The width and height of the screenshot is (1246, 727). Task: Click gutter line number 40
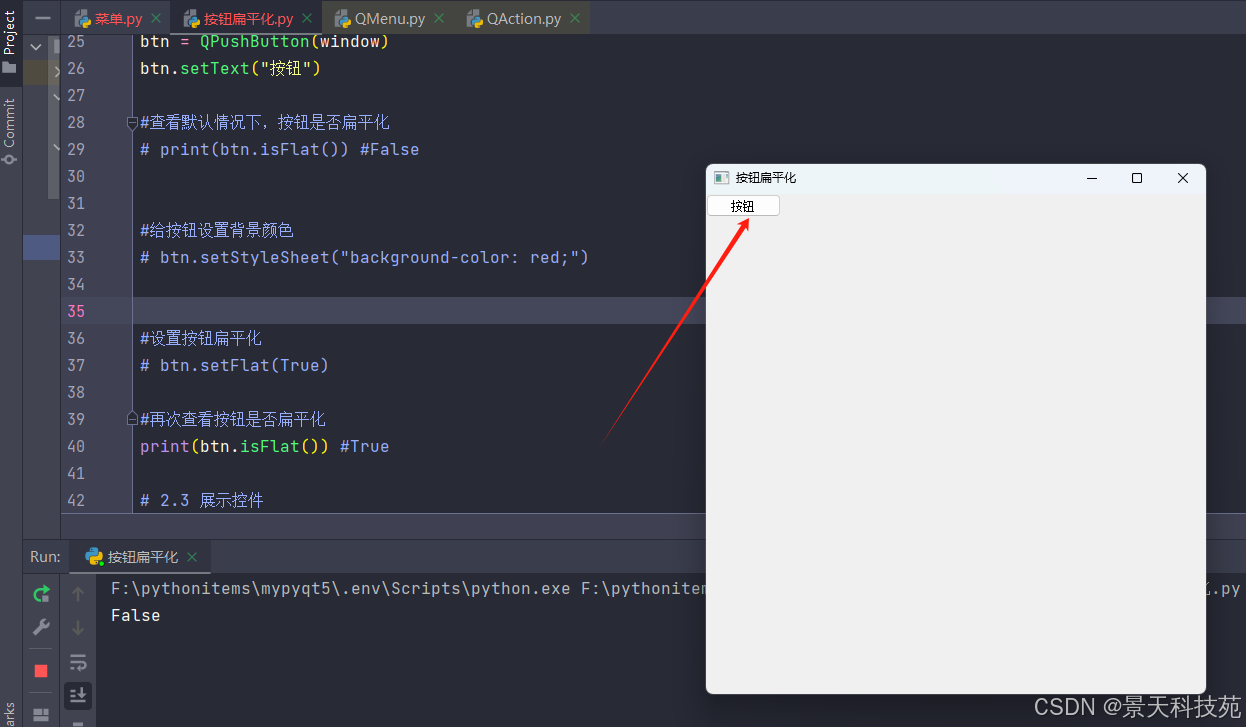pyautogui.click(x=76, y=447)
